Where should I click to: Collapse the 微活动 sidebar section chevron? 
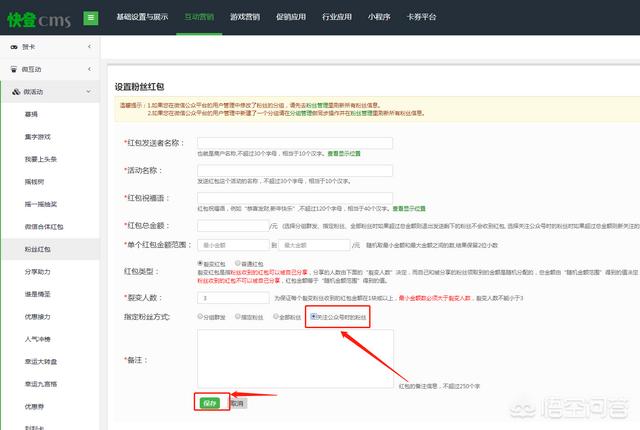[x=89, y=92]
